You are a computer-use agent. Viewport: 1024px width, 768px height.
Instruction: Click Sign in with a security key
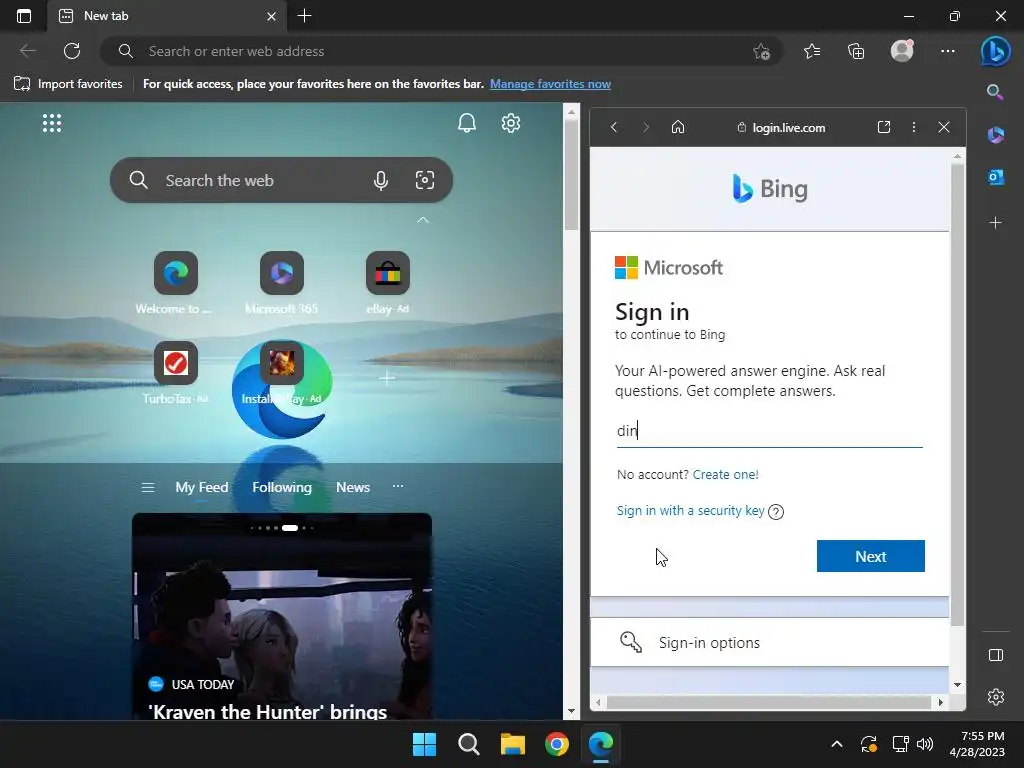click(690, 511)
